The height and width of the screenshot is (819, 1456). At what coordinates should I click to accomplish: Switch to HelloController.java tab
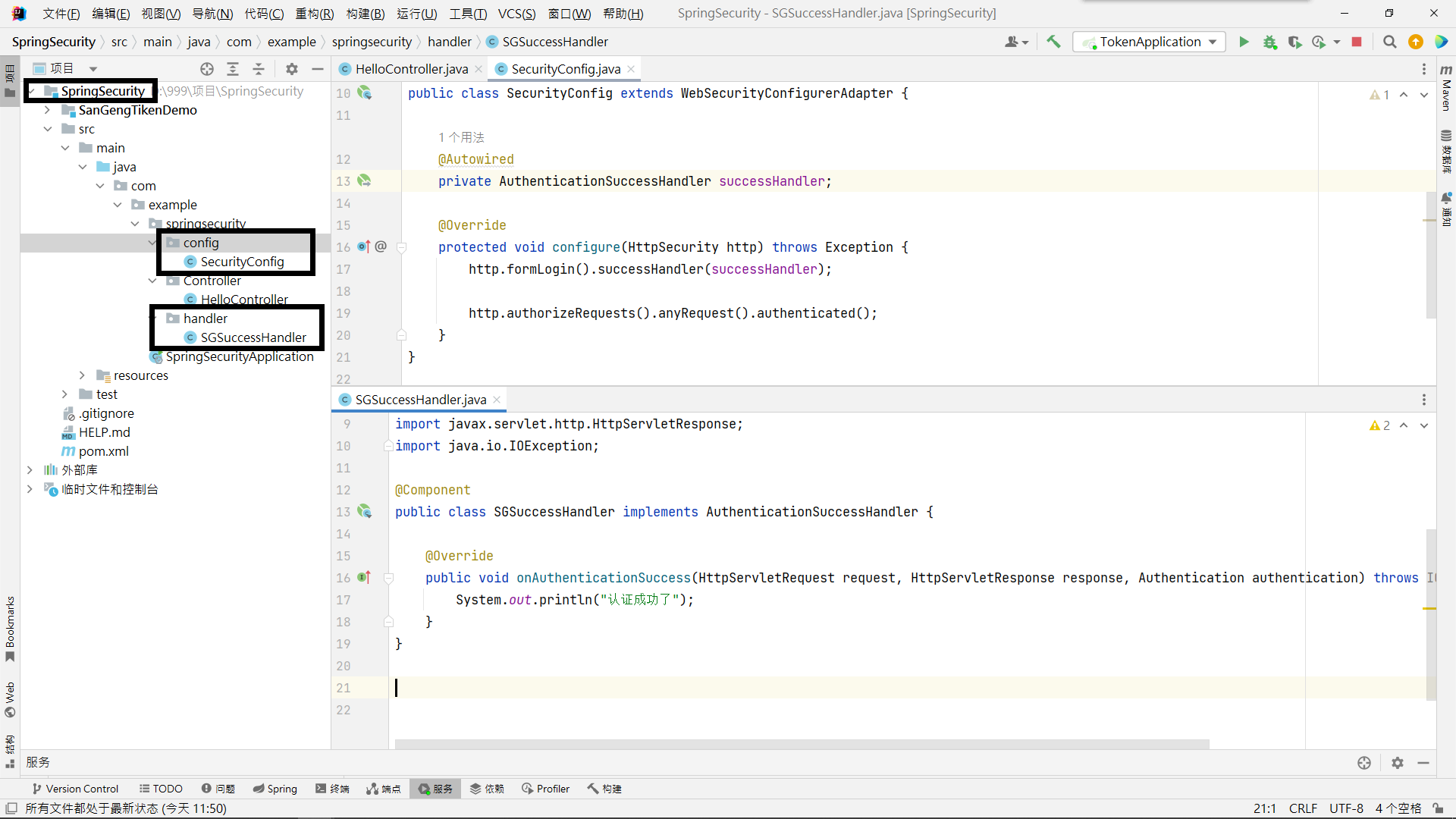coord(411,69)
